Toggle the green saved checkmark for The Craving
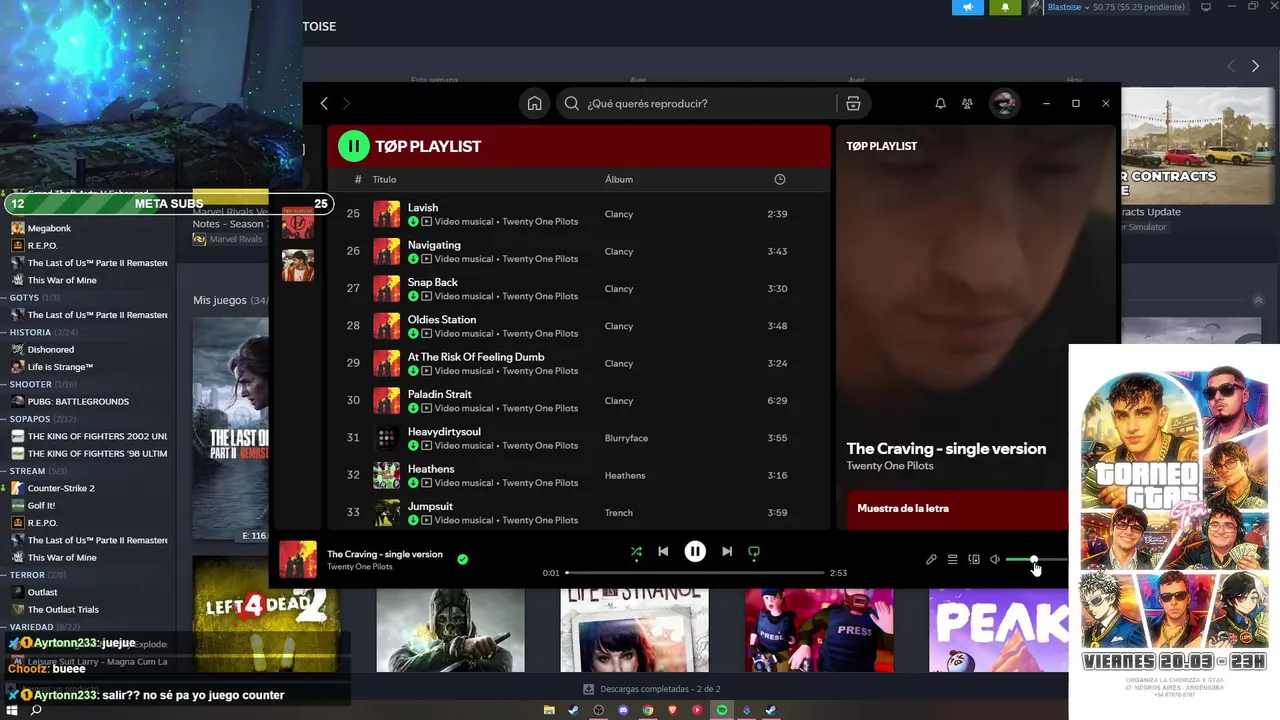Image resolution: width=1280 pixels, height=720 pixels. click(462, 559)
